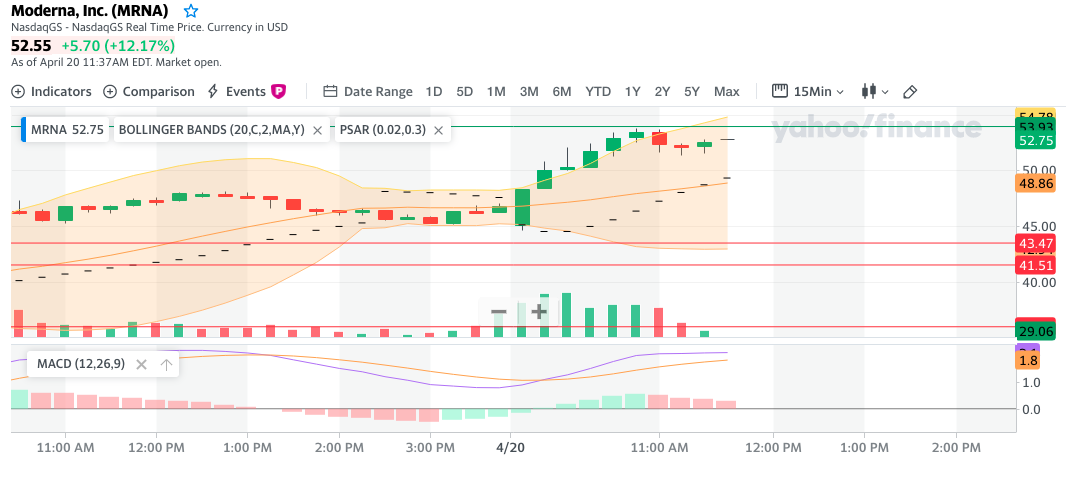Viewport: 1066px width, 484px height.
Task: Add Moderna to watchlist with star icon
Action: (191, 10)
